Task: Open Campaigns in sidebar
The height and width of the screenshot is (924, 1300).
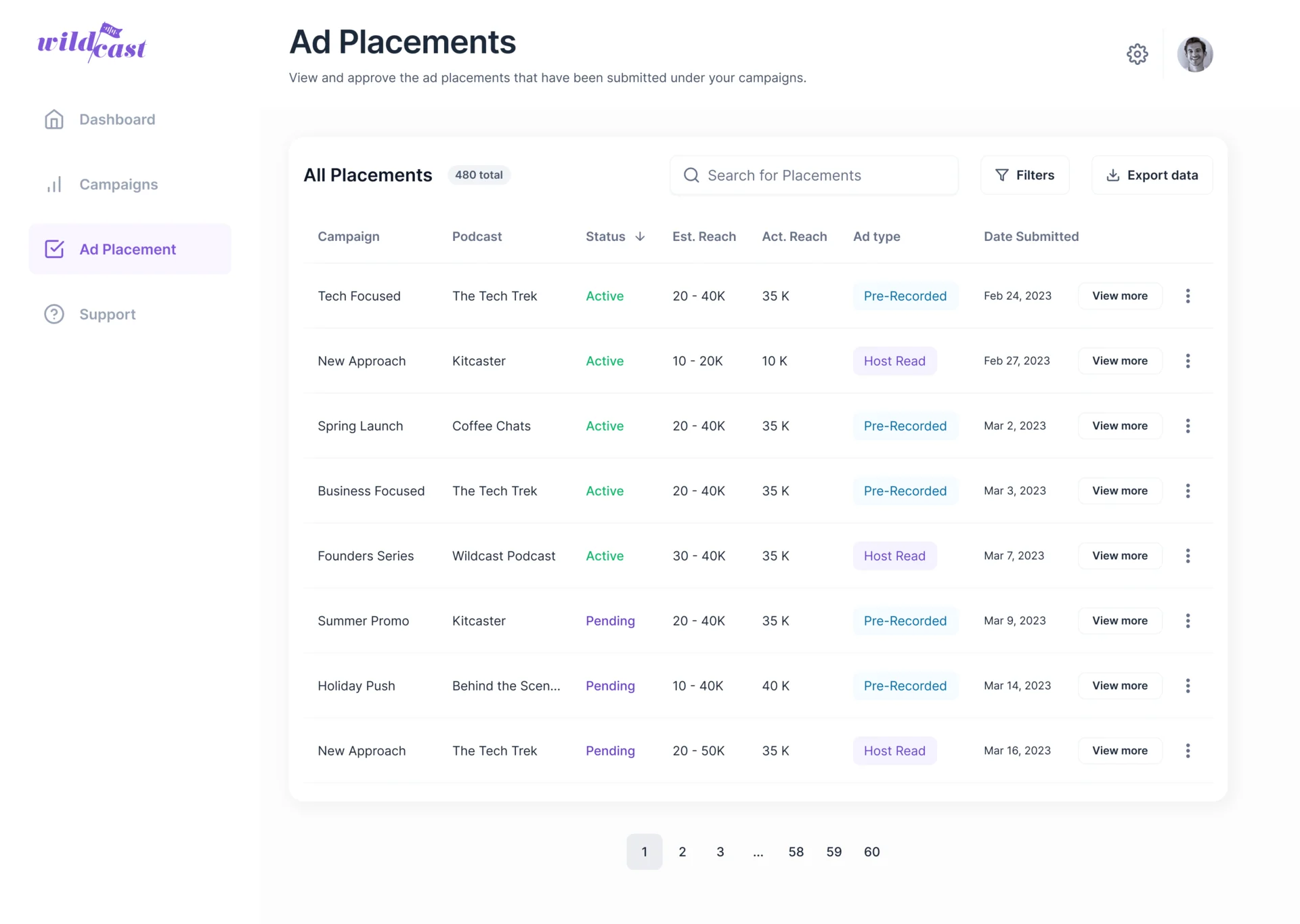Action: click(130, 184)
